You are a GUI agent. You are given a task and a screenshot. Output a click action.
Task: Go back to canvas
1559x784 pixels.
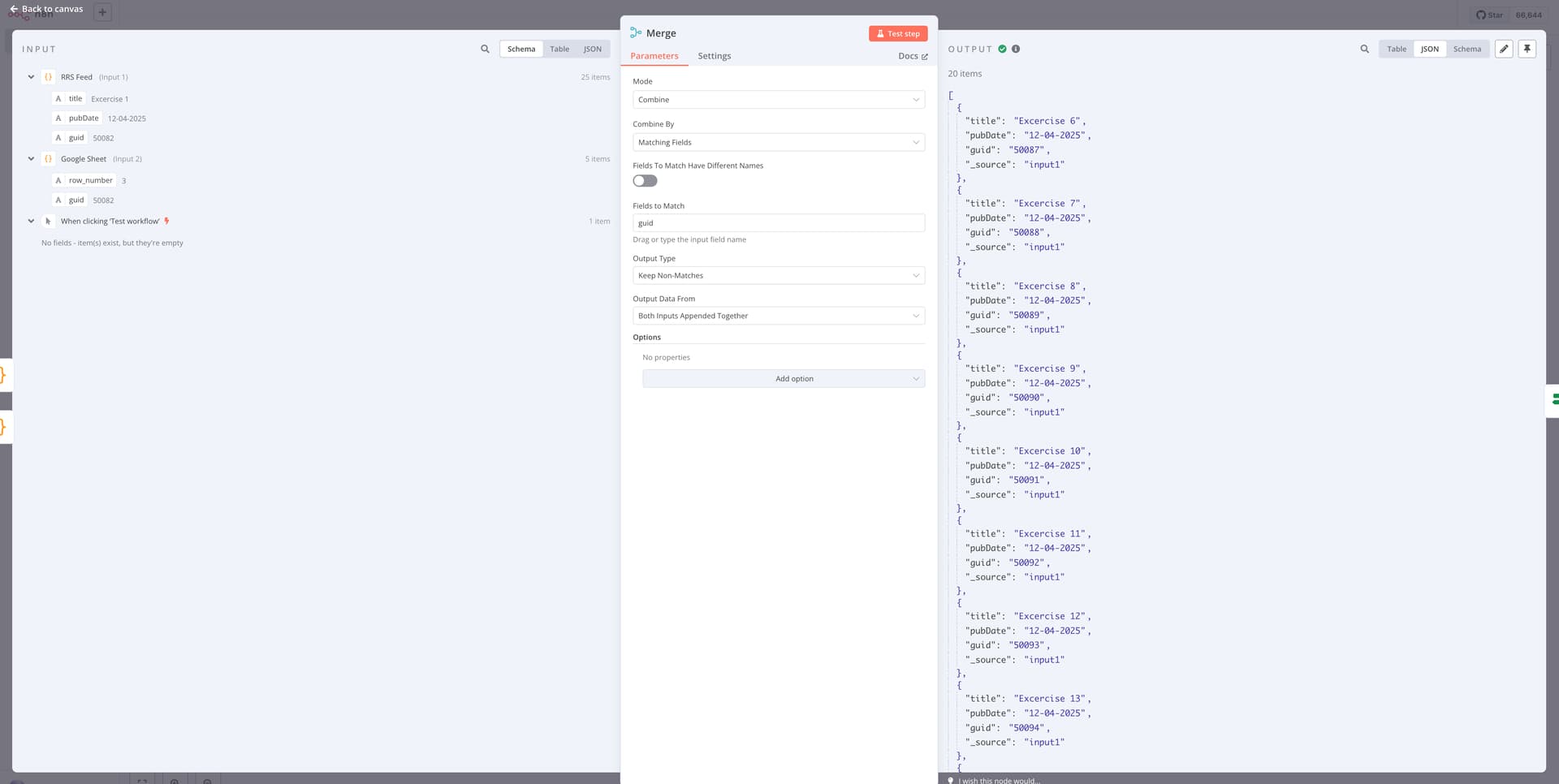click(46, 9)
